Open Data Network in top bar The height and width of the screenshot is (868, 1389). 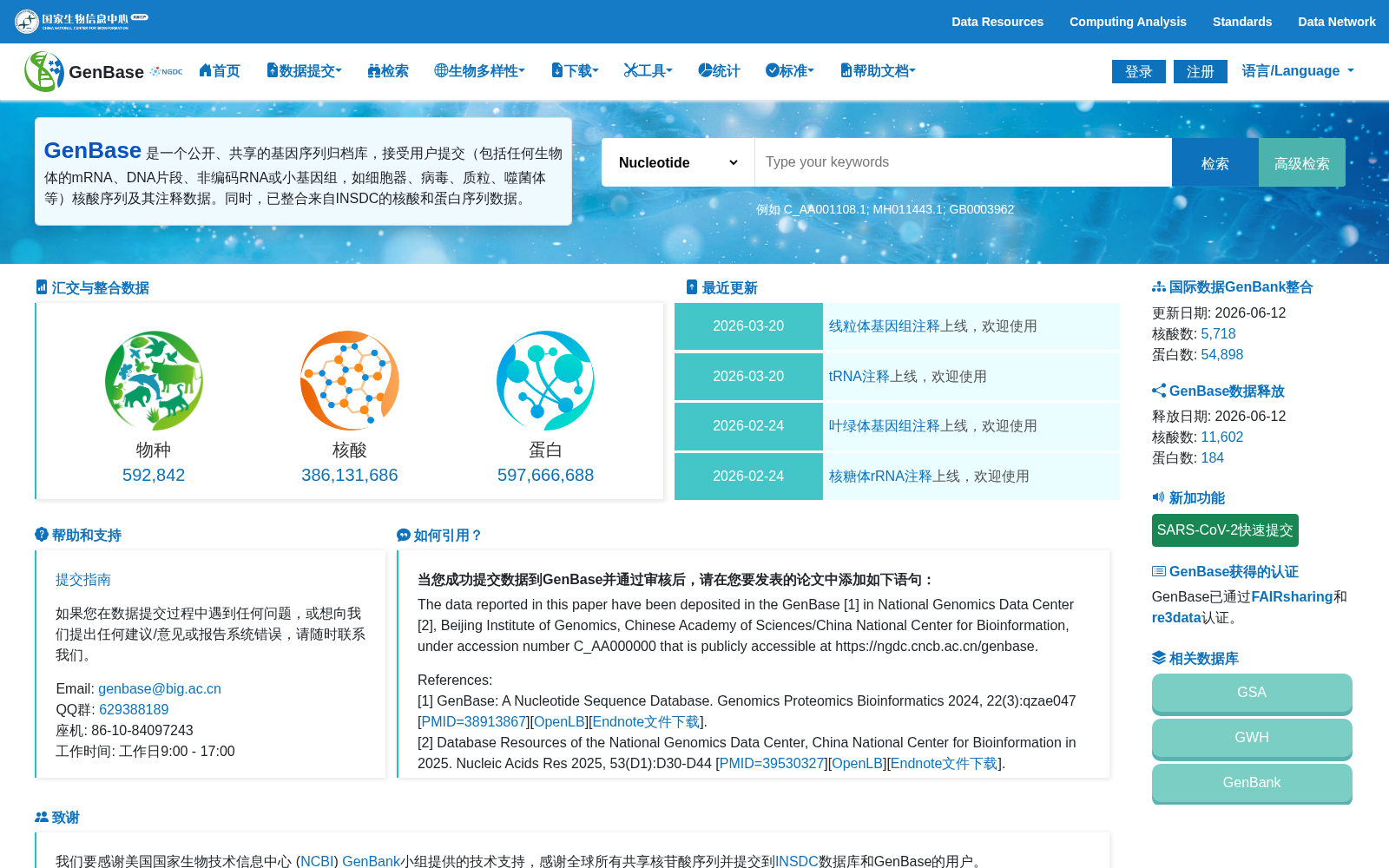tap(1337, 22)
